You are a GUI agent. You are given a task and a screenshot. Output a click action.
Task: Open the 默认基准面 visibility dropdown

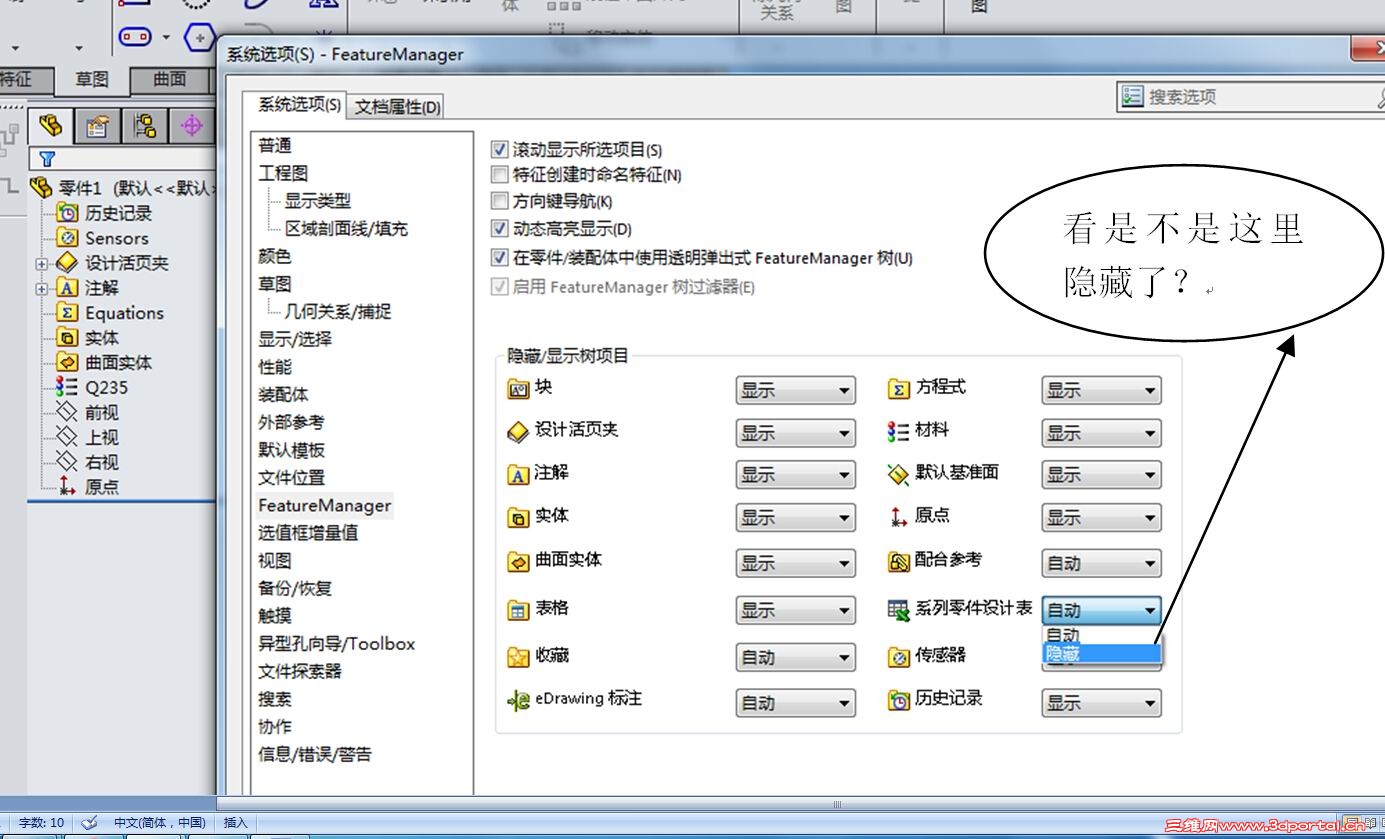1101,476
